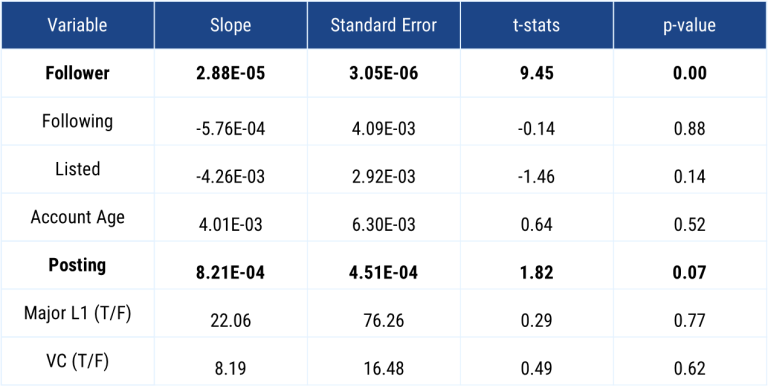Select the VC standard error 16.48
Image resolution: width=768 pixels, height=391 pixels.
[x=384, y=368]
